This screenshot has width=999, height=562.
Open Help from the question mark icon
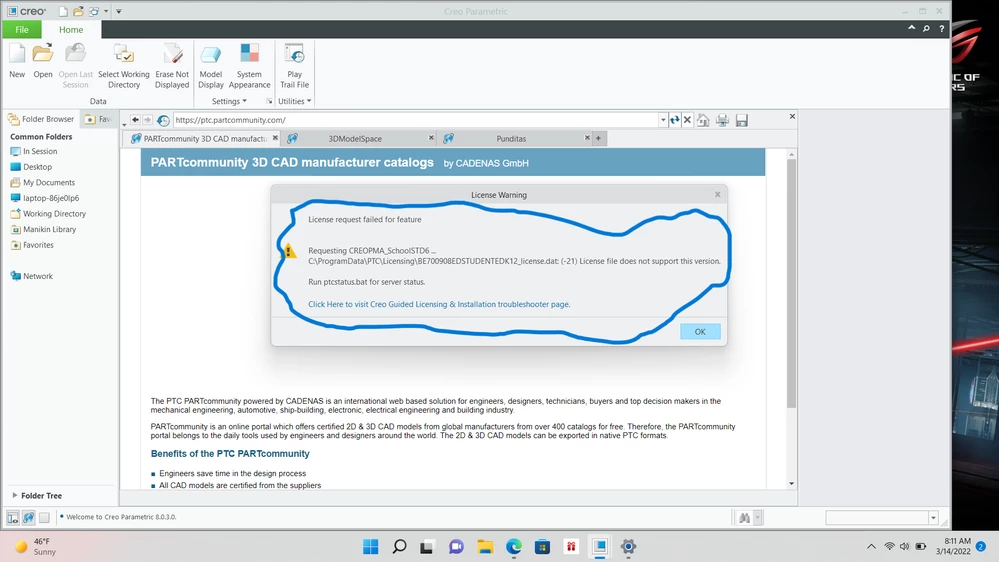click(x=942, y=29)
